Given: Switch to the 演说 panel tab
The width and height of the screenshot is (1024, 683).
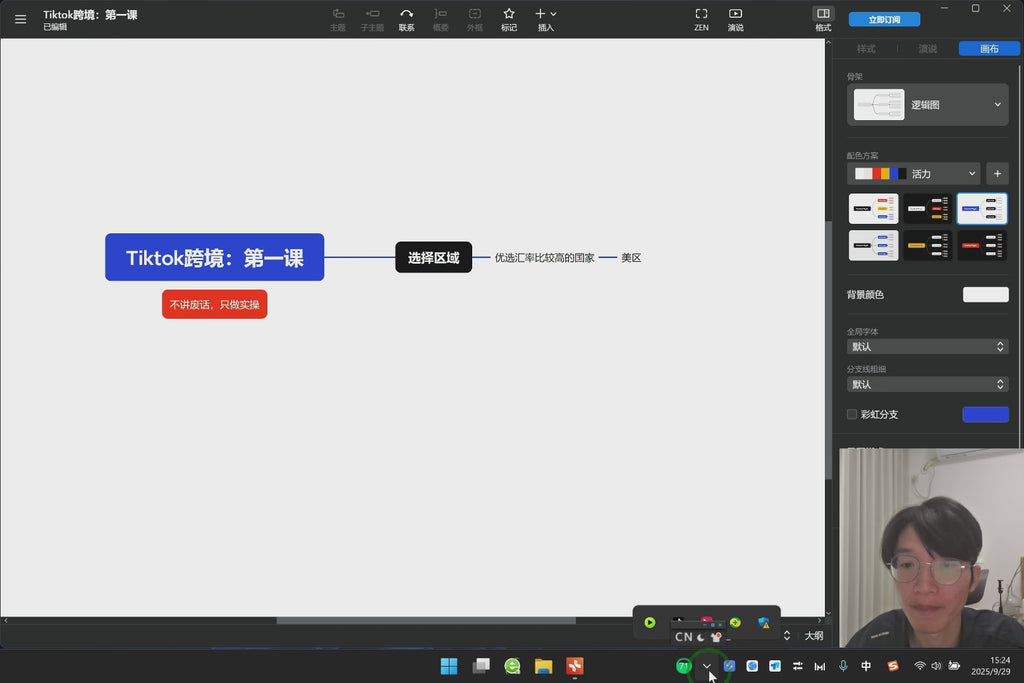Looking at the screenshot, I should tap(927, 48).
